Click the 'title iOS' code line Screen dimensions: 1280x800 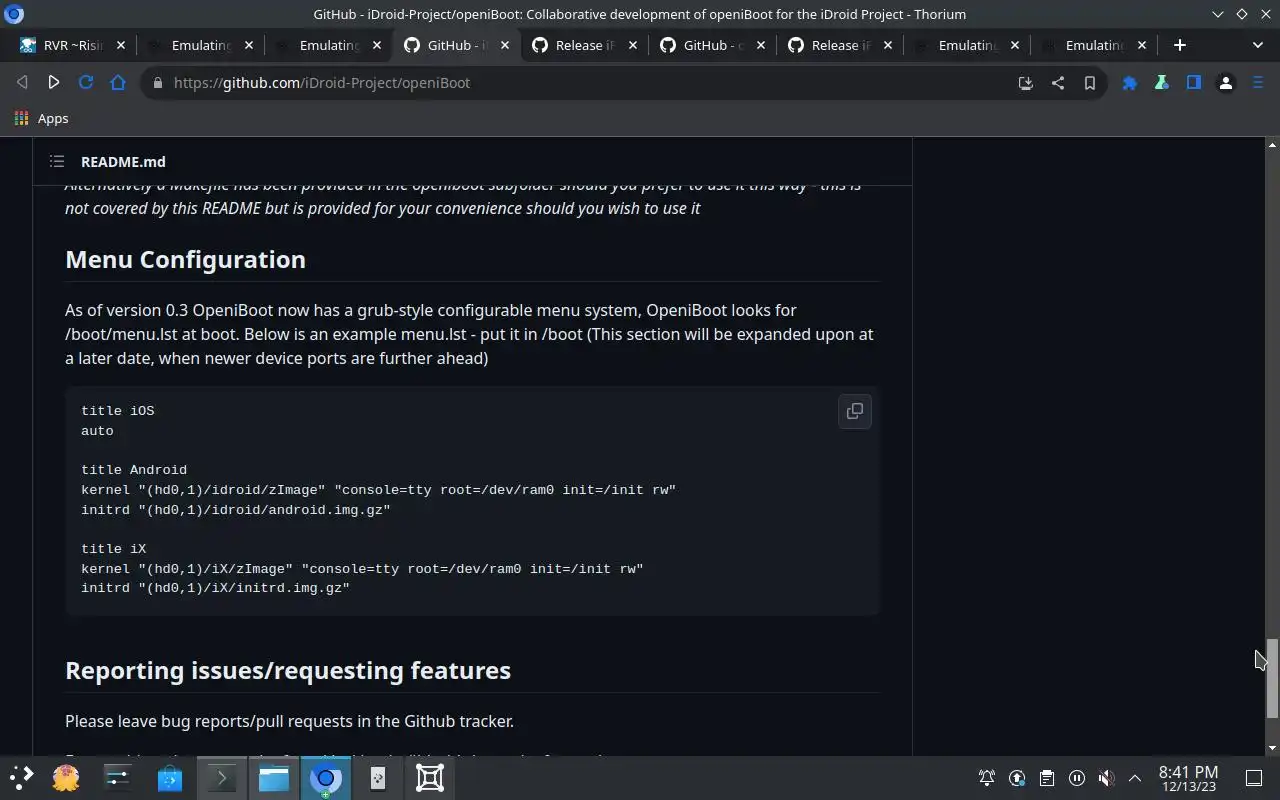118,411
